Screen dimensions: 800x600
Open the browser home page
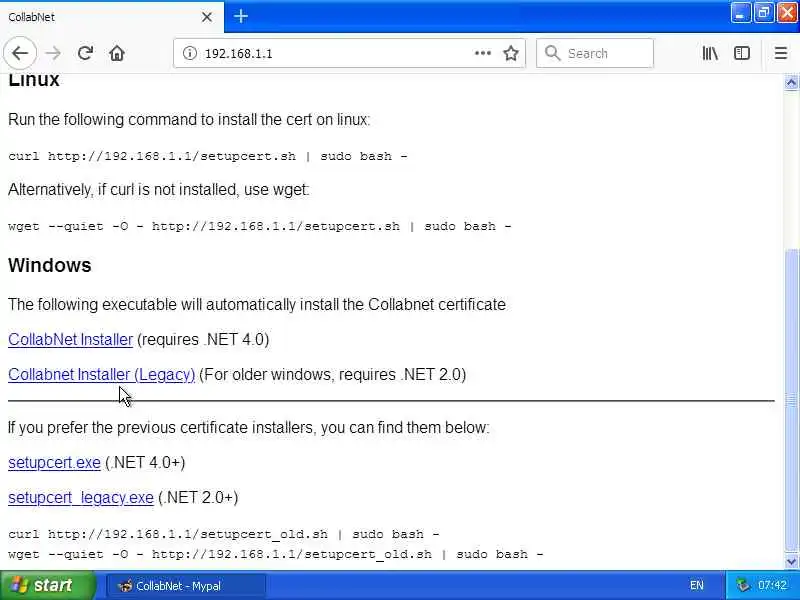pos(117,53)
